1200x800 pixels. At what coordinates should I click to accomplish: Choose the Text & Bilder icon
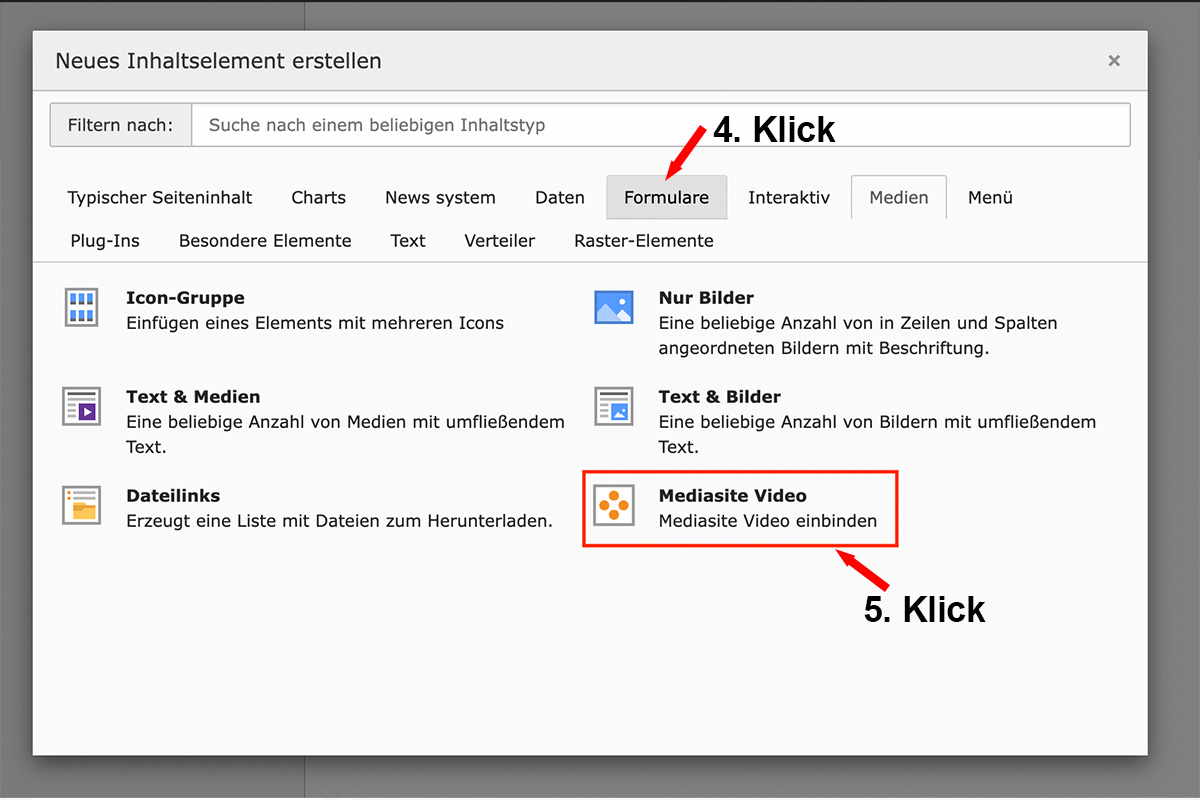614,407
